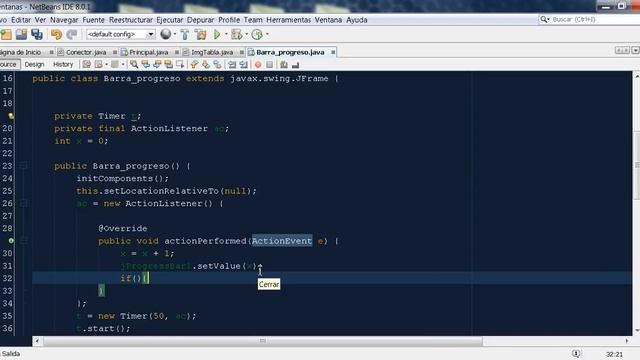Clean and build project with broom icon
This screenshot has width=640, height=360.
coord(201,35)
